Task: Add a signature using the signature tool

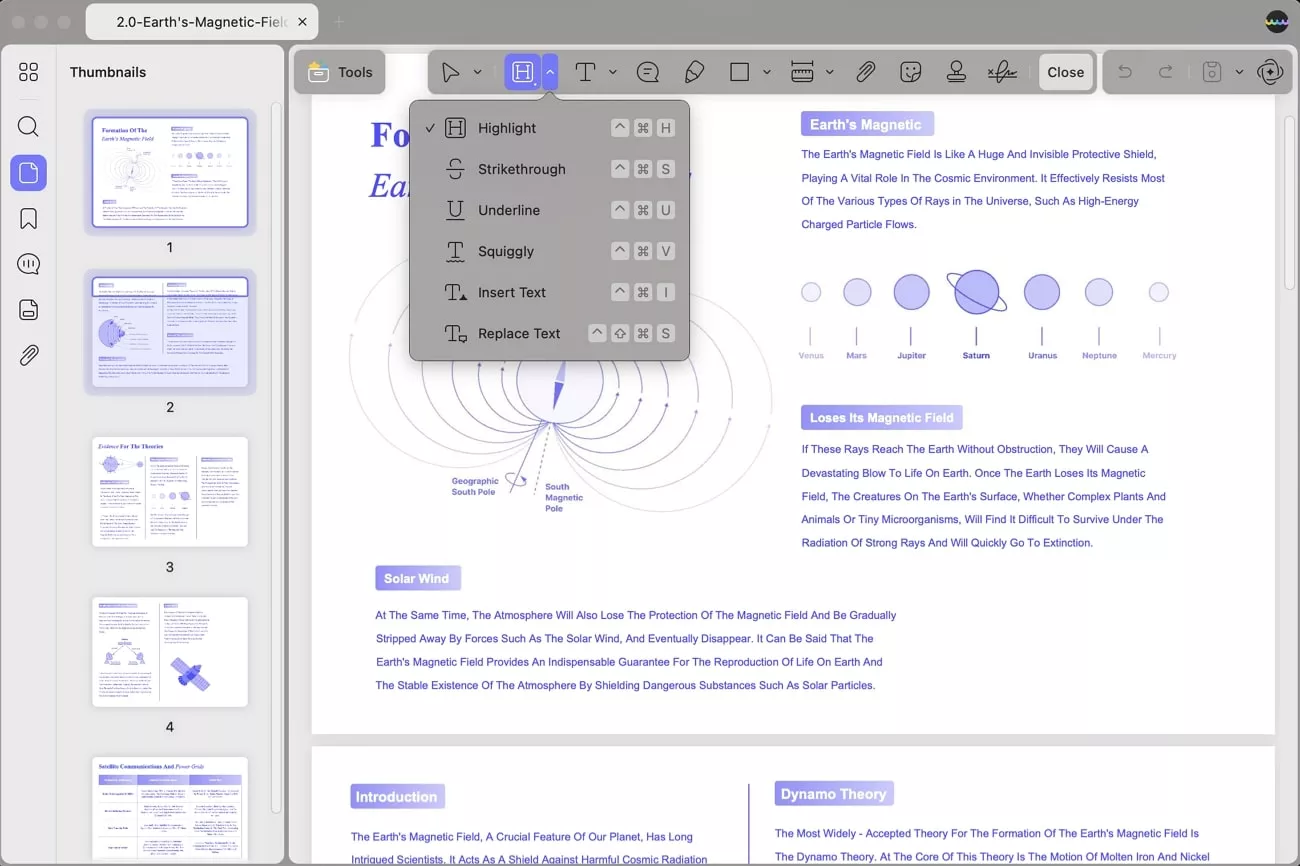Action: point(1002,71)
